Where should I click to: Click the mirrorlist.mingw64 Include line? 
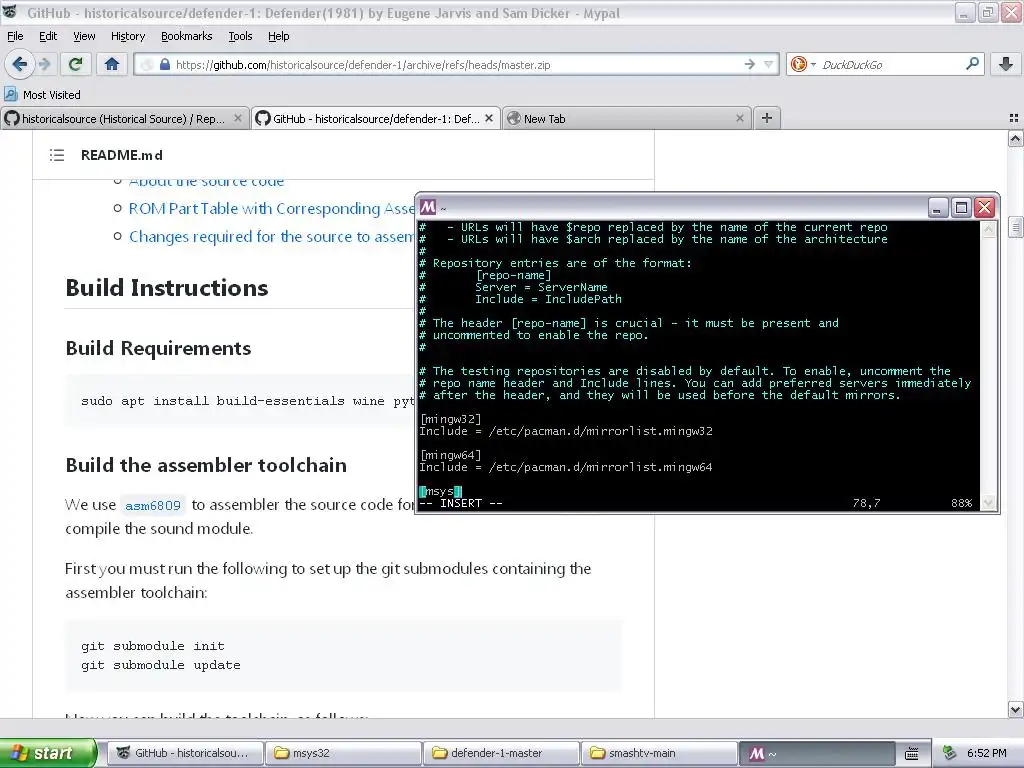pyautogui.click(x=566, y=468)
